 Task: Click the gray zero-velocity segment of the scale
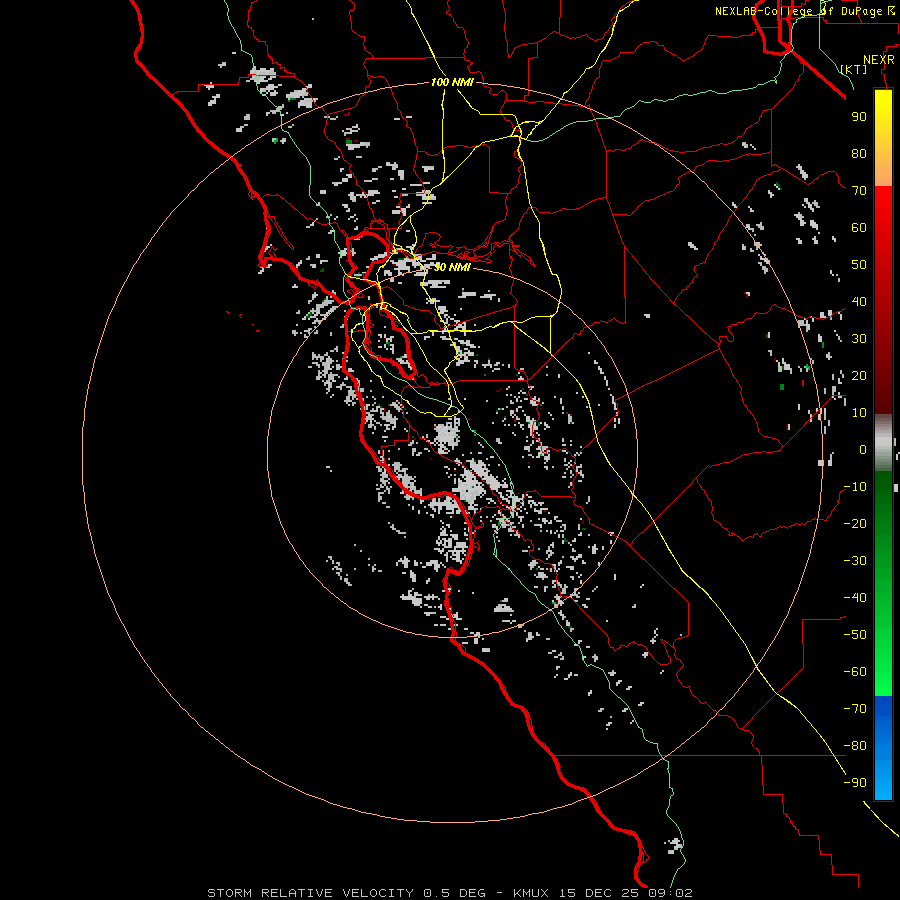(x=883, y=443)
